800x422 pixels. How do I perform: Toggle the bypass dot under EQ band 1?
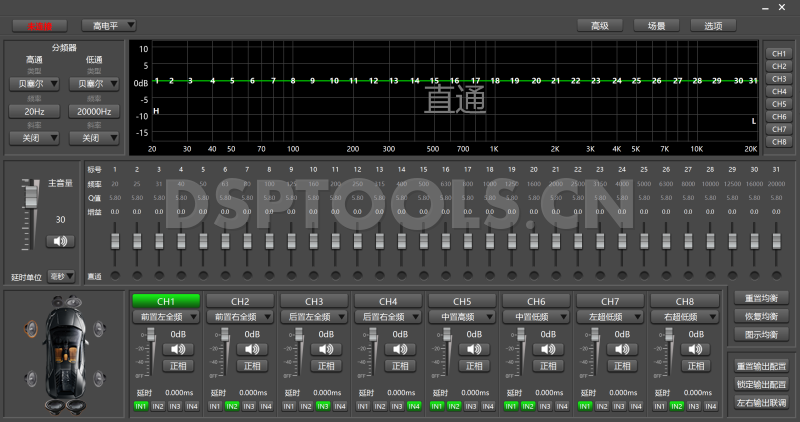coord(115,275)
